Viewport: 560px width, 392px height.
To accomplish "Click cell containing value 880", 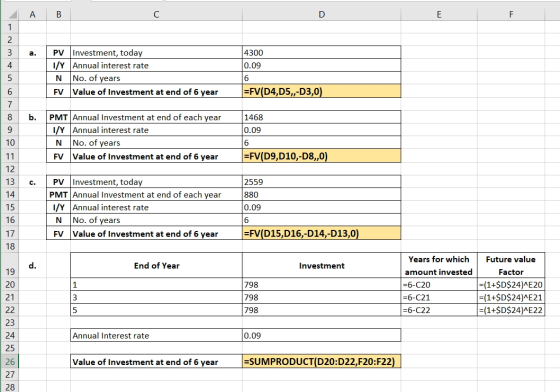I will click(x=321, y=195).
